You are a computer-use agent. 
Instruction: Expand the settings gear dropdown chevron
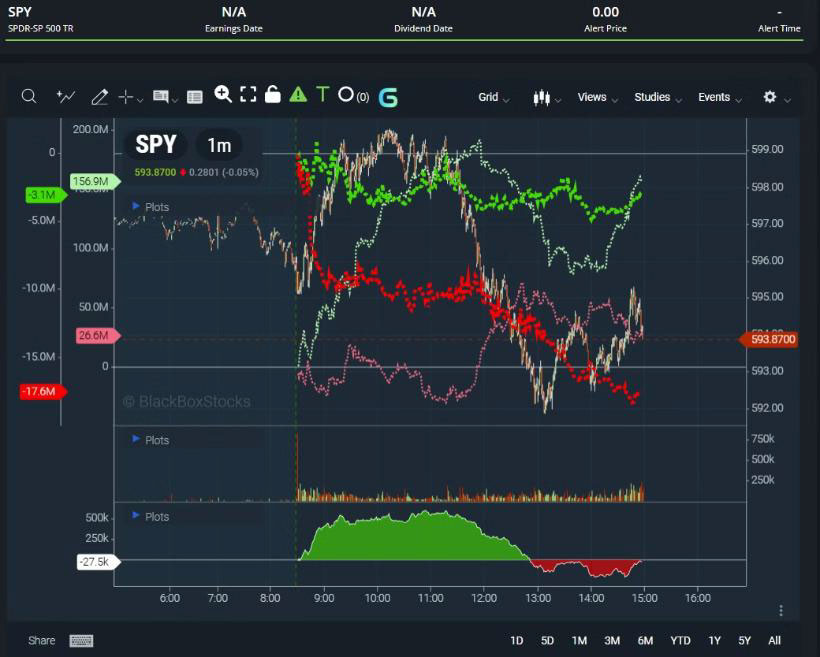tap(787, 99)
